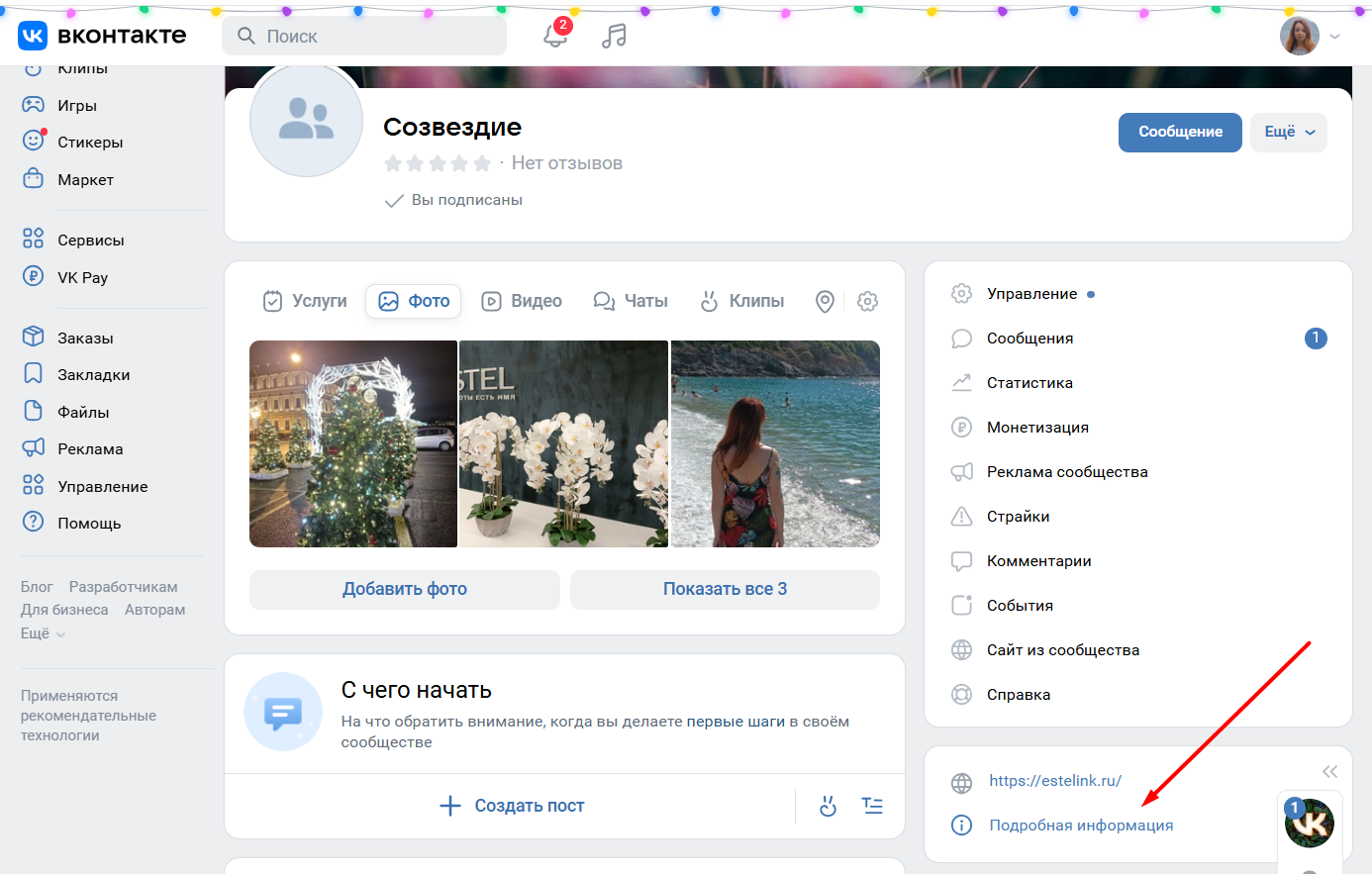The image size is (1372, 874).
Task: Open the map pin address icon
Action: (825, 301)
